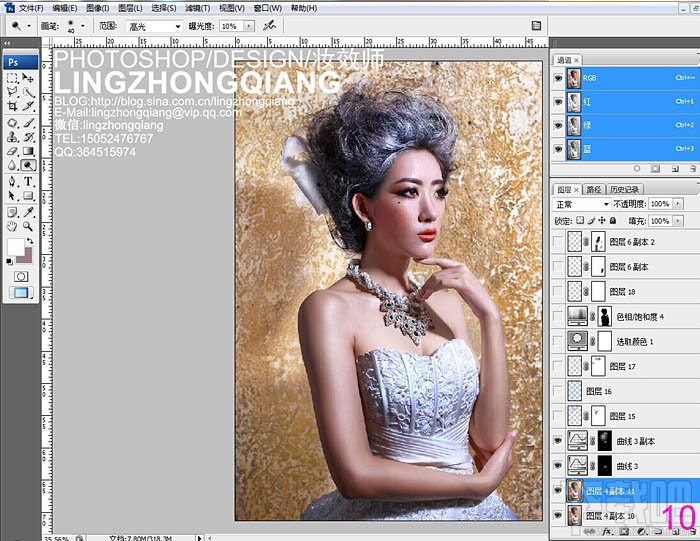The height and width of the screenshot is (541, 700).
Task: Select the Rectangular Marquee tool
Action: tap(12, 78)
